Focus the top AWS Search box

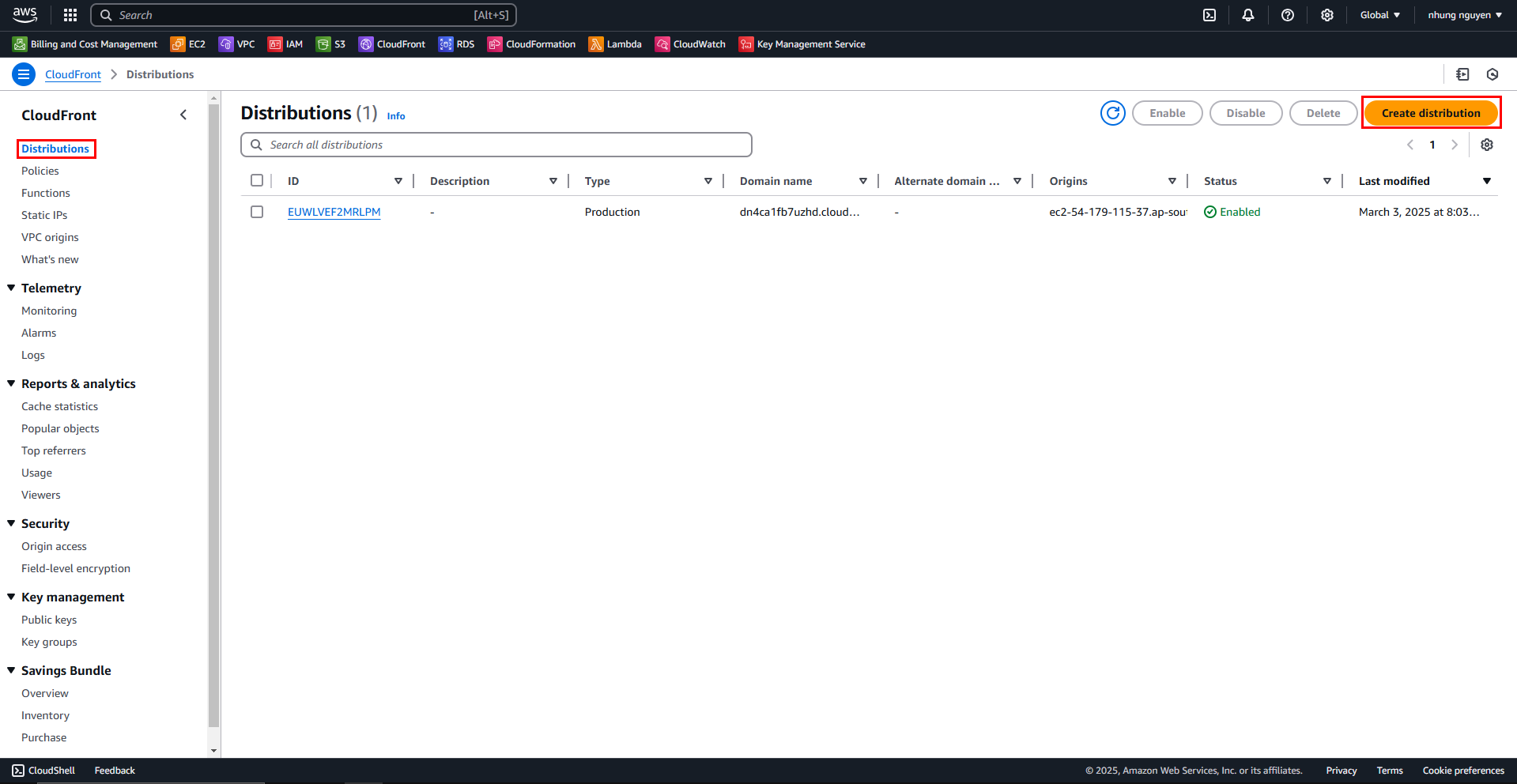tap(304, 15)
